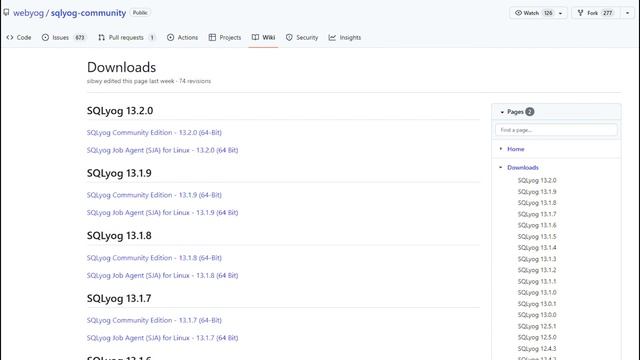This screenshot has height=360, width=640.
Task: Jump to SQLyog 13.1.0 in sidebar
Action: coord(537,293)
